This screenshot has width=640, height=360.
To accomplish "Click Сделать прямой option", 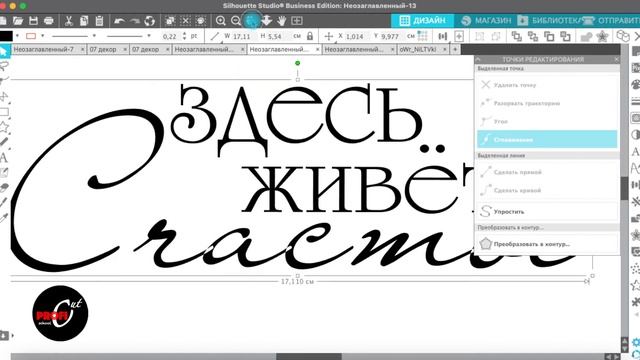I will [547, 172].
